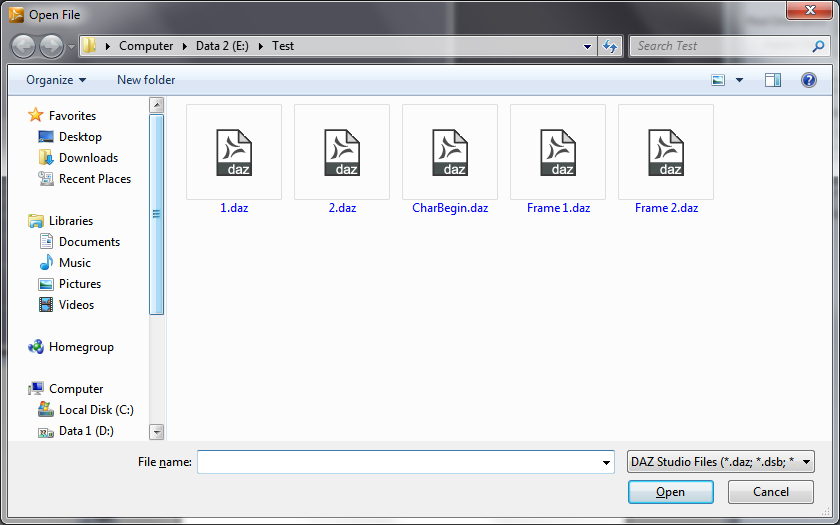Click the Desktop icon in sidebar
Viewport: 840px width, 525px height.
(x=46, y=137)
